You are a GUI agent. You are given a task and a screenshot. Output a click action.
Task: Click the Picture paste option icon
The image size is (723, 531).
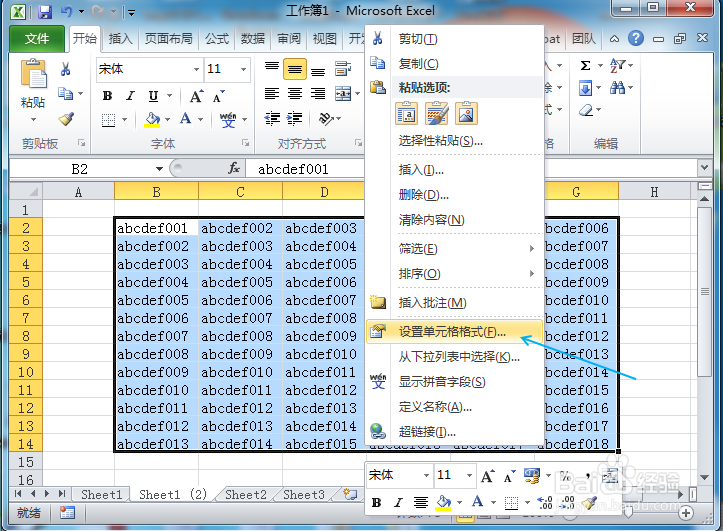[466, 113]
